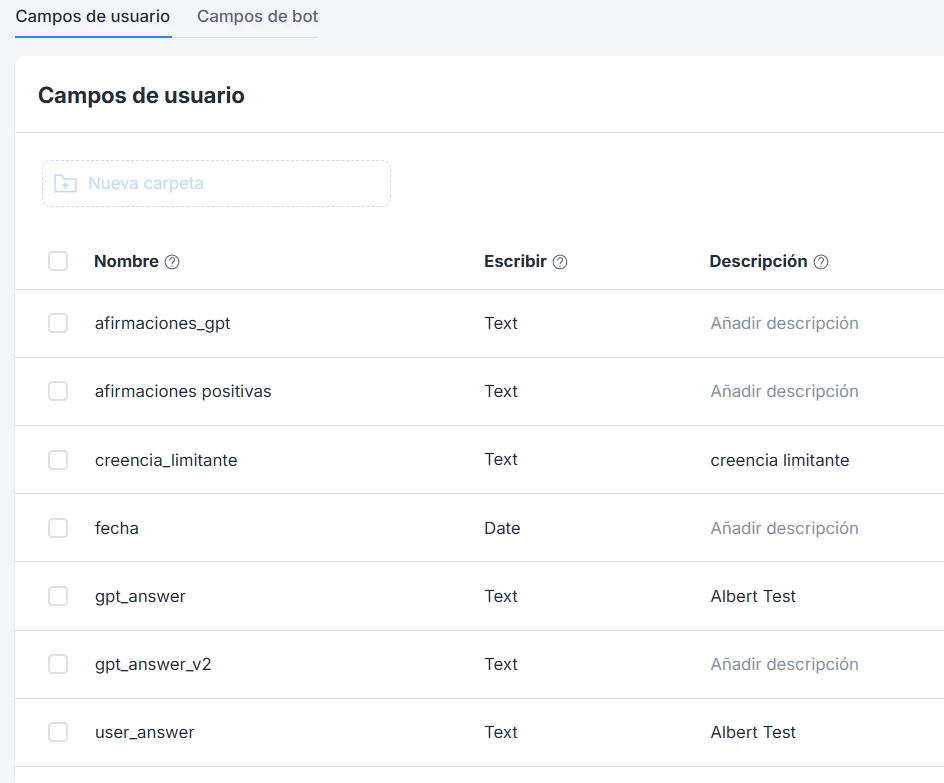Open the afirmaciones positivas field name
Image resolution: width=944 pixels, height=783 pixels.
(x=183, y=391)
